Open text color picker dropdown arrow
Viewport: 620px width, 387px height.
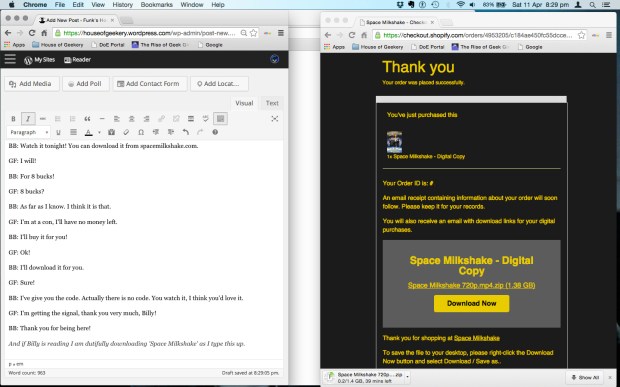[99, 132]
